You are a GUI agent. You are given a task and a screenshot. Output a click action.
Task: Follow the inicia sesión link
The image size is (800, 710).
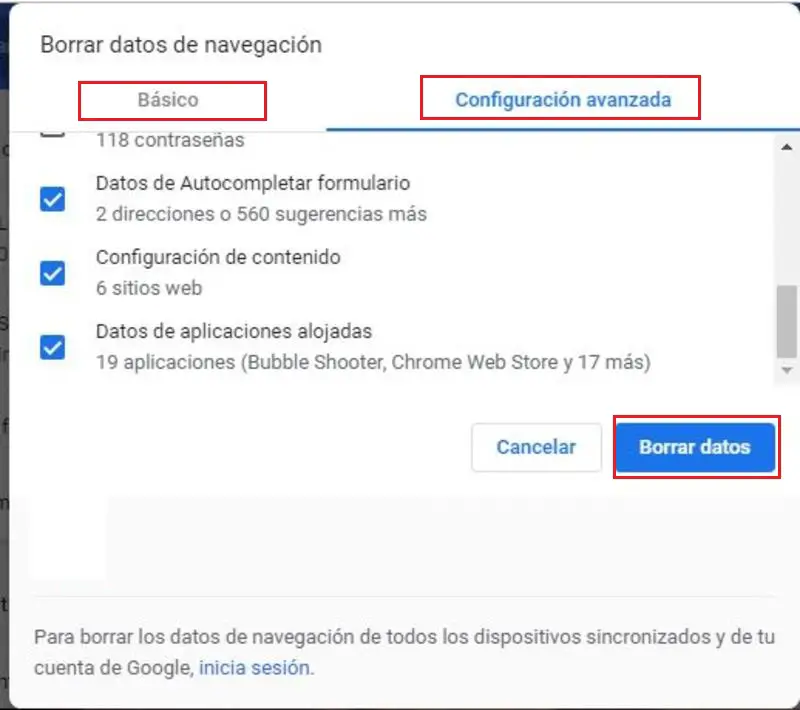(x=255, y=666)
